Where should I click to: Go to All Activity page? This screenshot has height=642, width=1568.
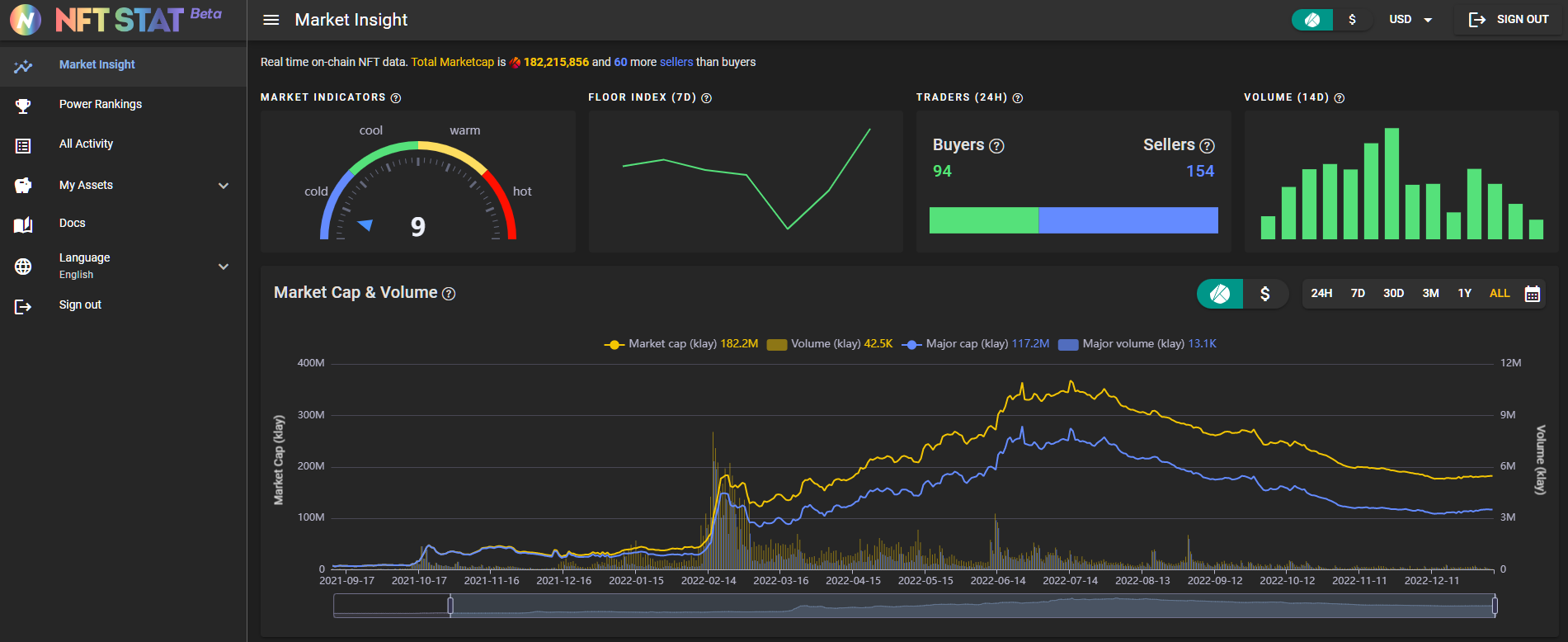tap(86, 144)
